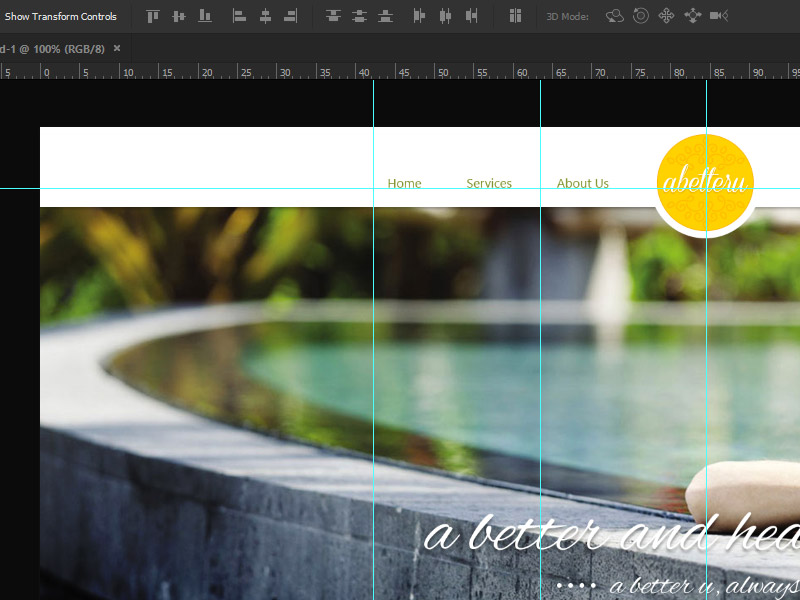Click Align Top Edges icon

[x=153, y=16]
